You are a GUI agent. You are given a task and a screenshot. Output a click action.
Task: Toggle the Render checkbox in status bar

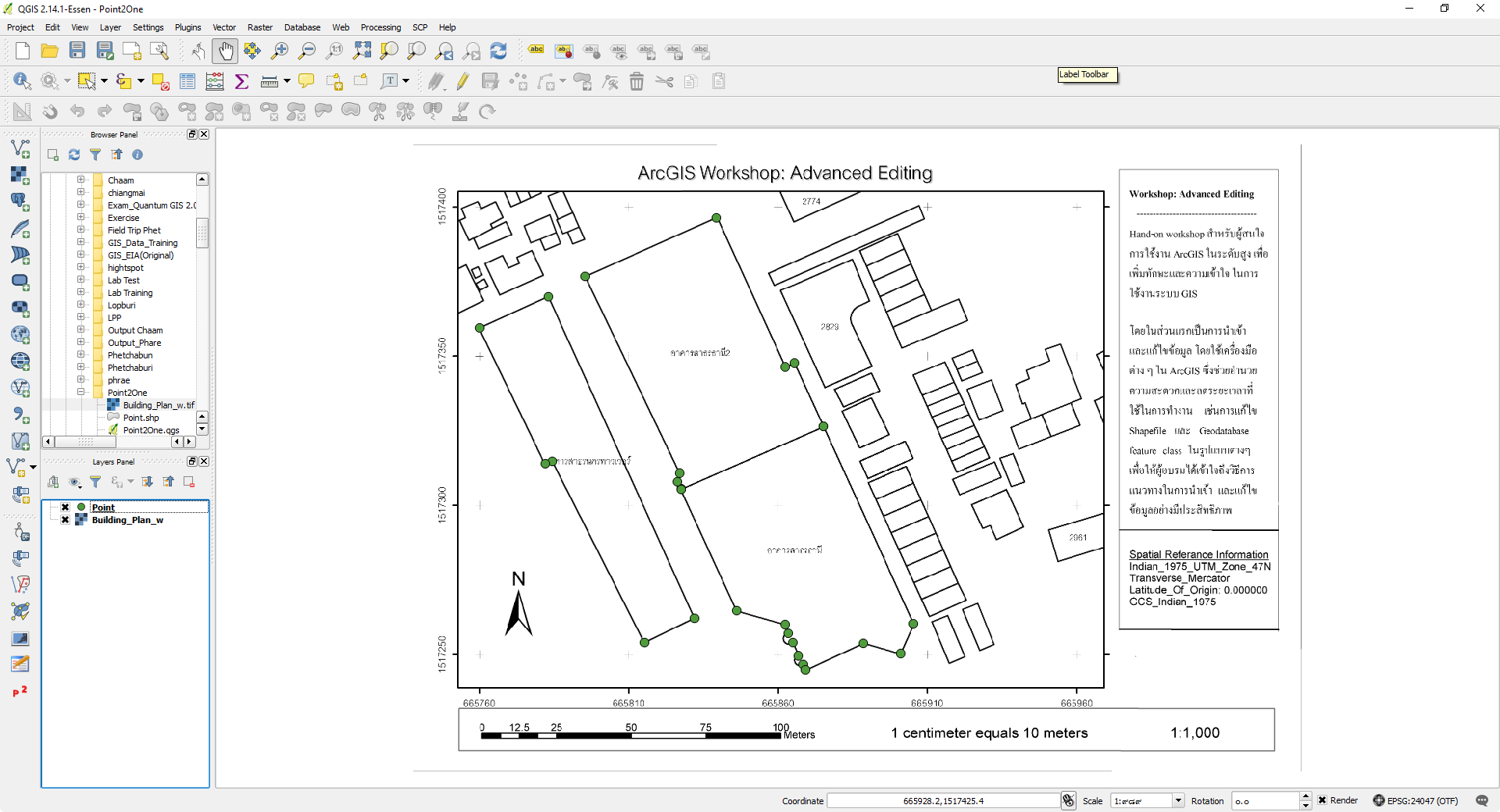[x=1323, y=800]
